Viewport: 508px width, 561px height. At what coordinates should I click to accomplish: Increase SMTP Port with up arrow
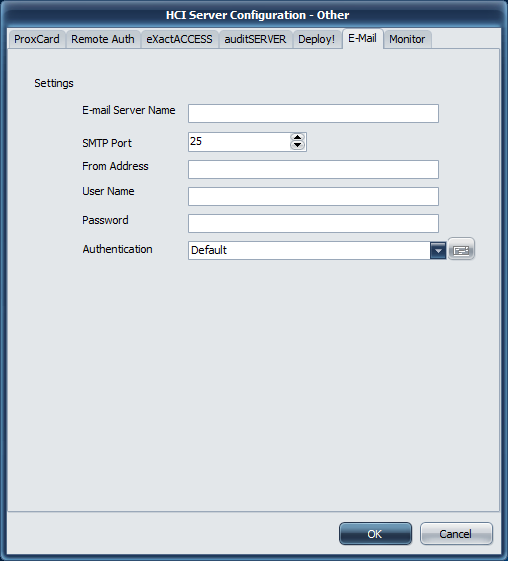[297, 137]
